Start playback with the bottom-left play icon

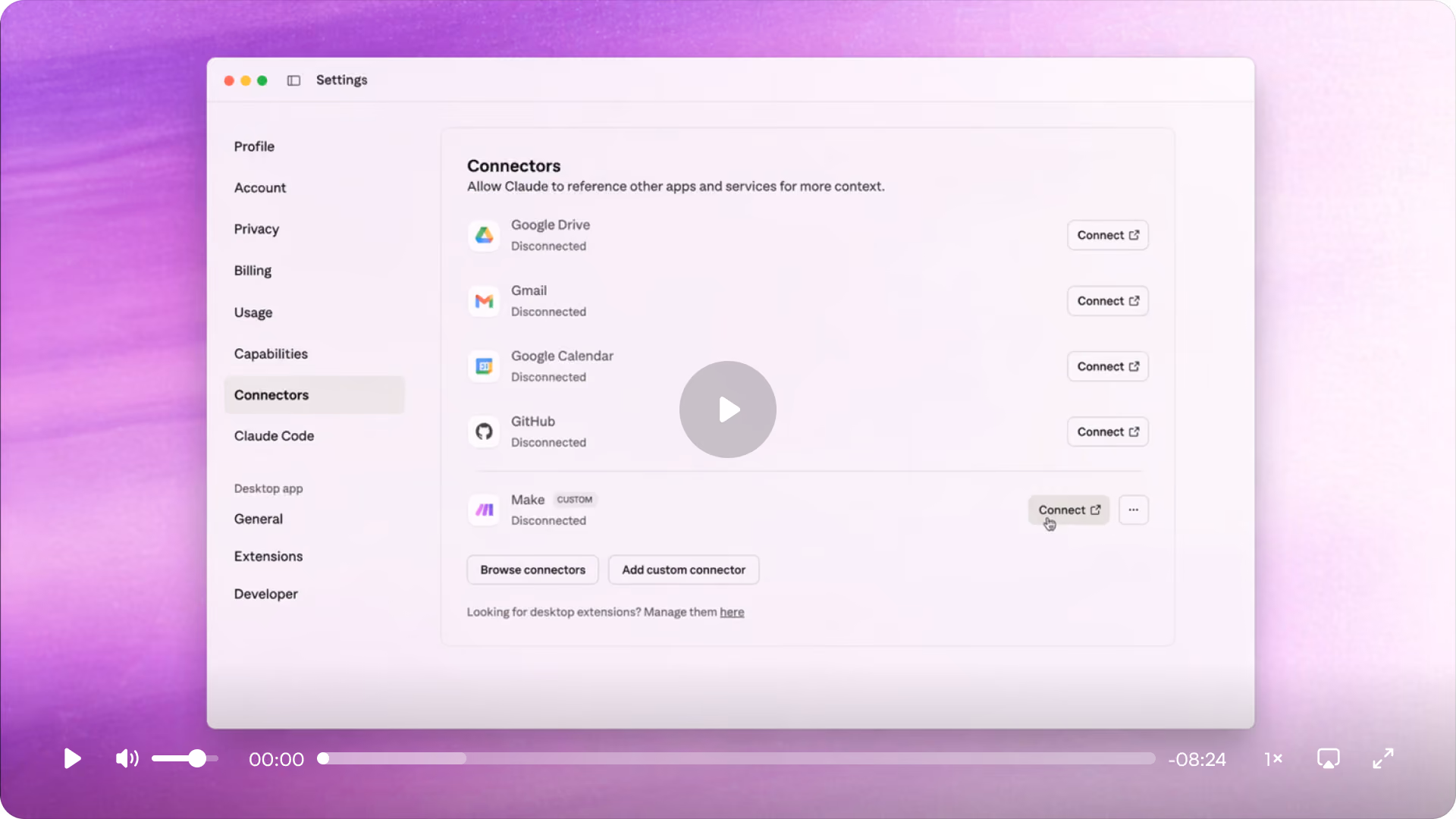[72, 758]
